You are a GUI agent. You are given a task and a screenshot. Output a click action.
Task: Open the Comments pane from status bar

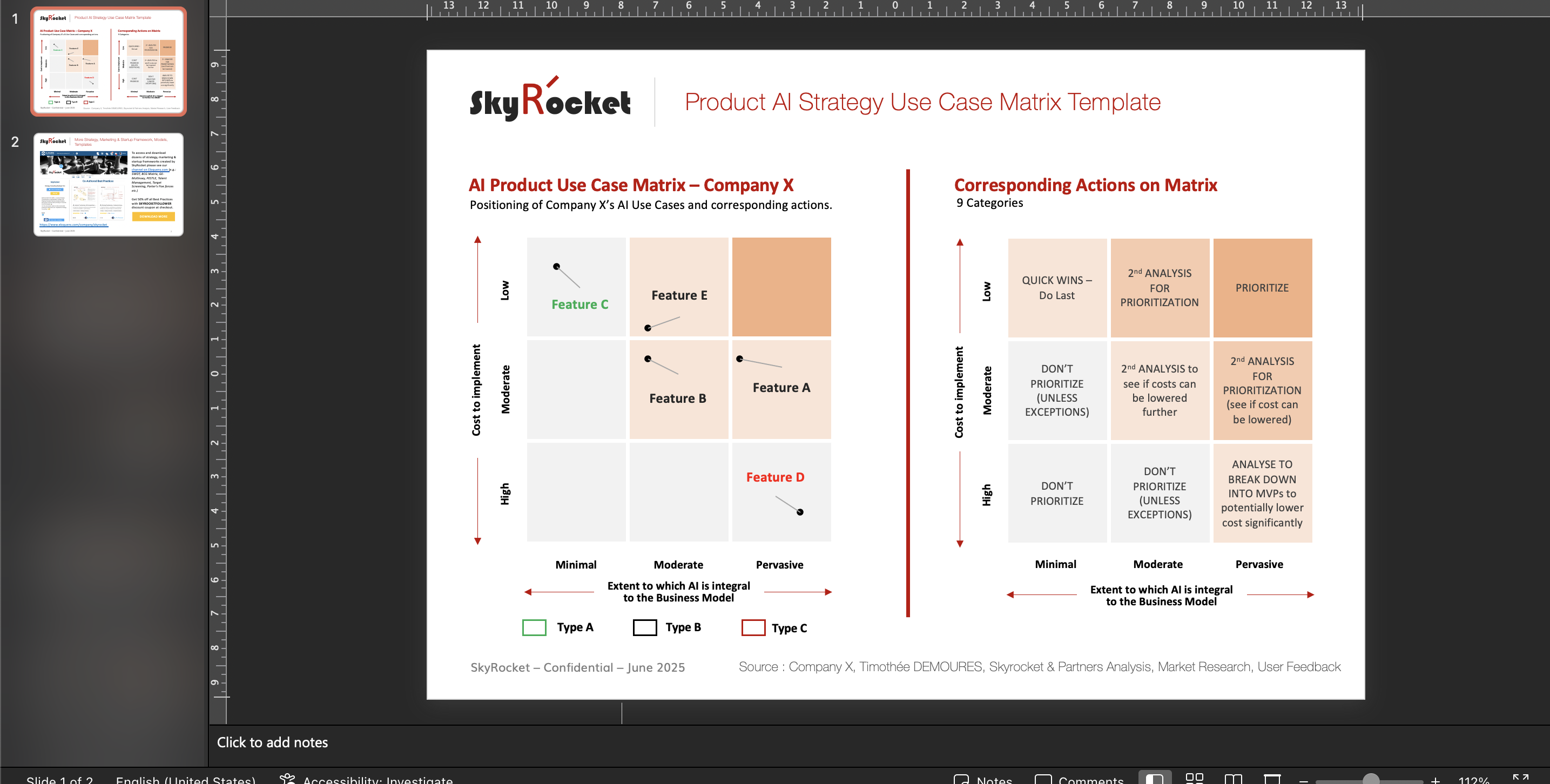[x=1079, y=779]
